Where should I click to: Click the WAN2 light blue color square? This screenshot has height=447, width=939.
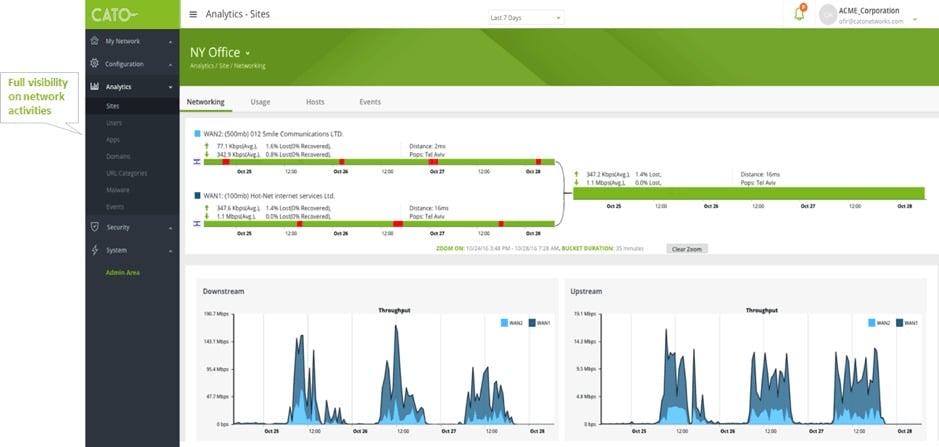(x=197, y=134)
